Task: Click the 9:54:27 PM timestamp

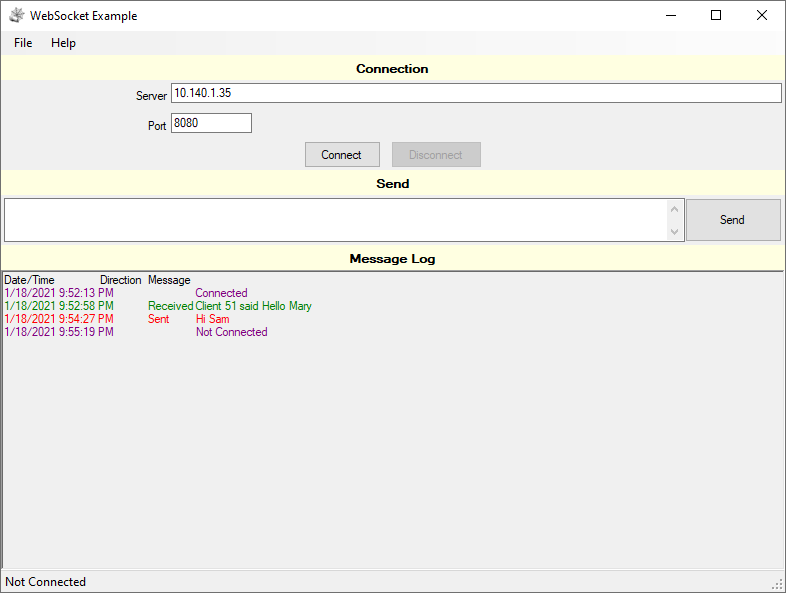Action: point(59,319)
